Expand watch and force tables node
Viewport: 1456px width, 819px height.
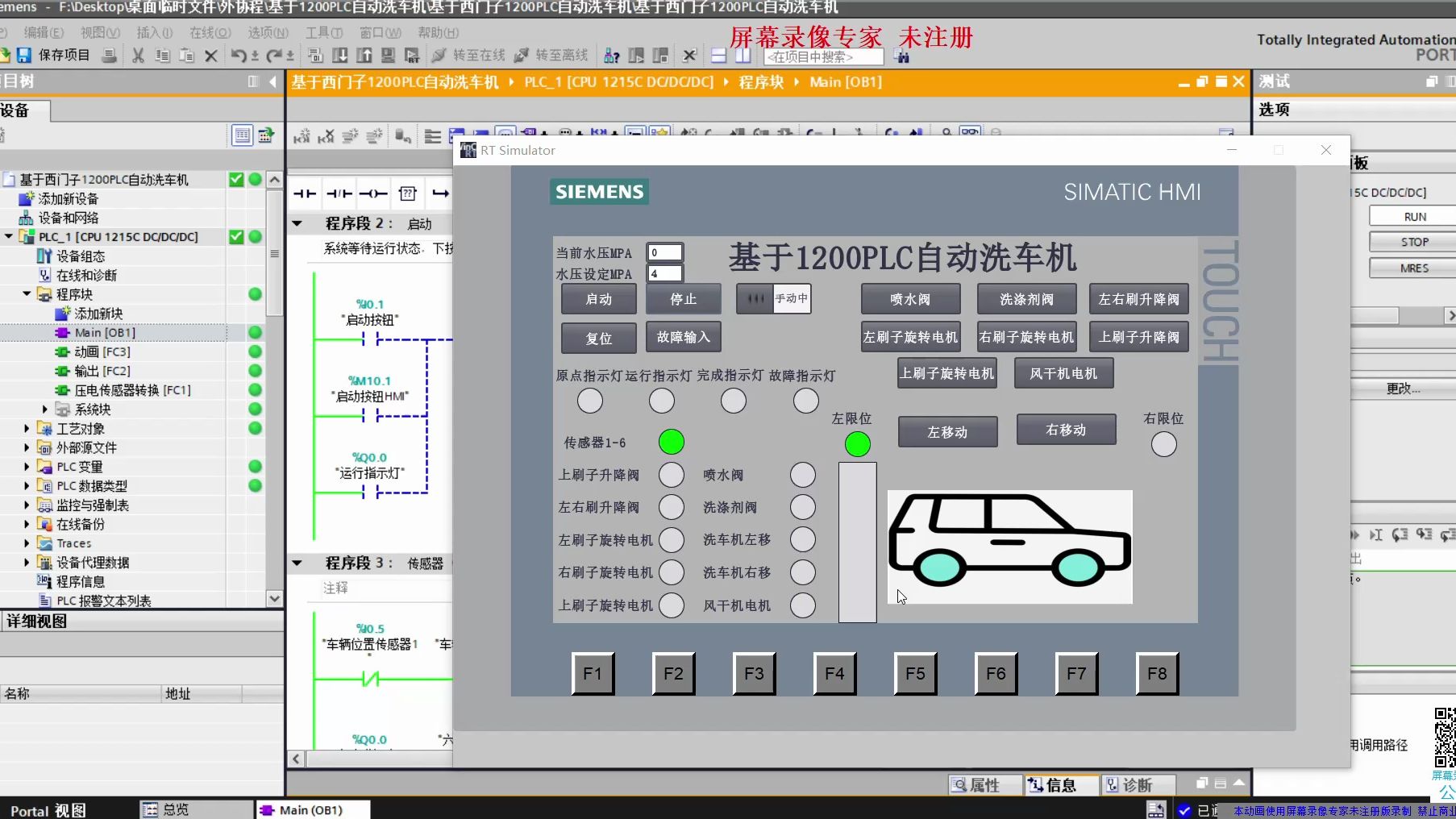point(27,505)
